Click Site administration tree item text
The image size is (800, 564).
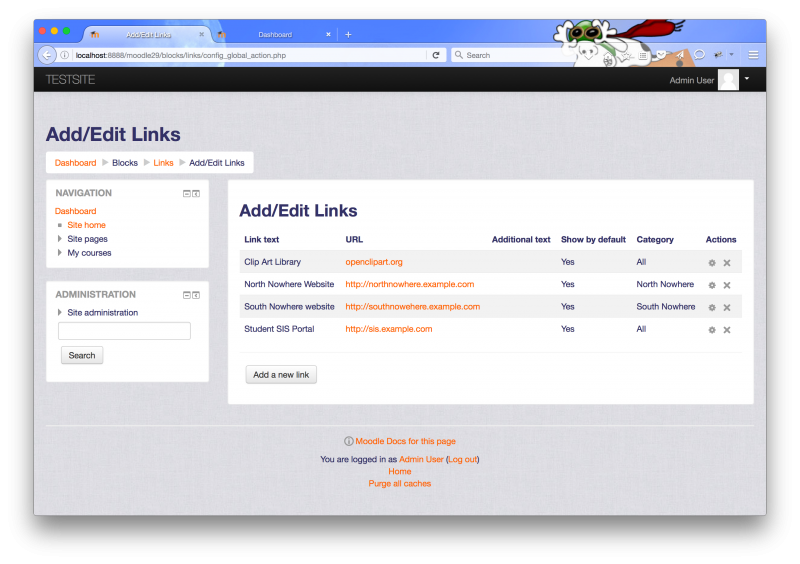(x=103, y=312)
